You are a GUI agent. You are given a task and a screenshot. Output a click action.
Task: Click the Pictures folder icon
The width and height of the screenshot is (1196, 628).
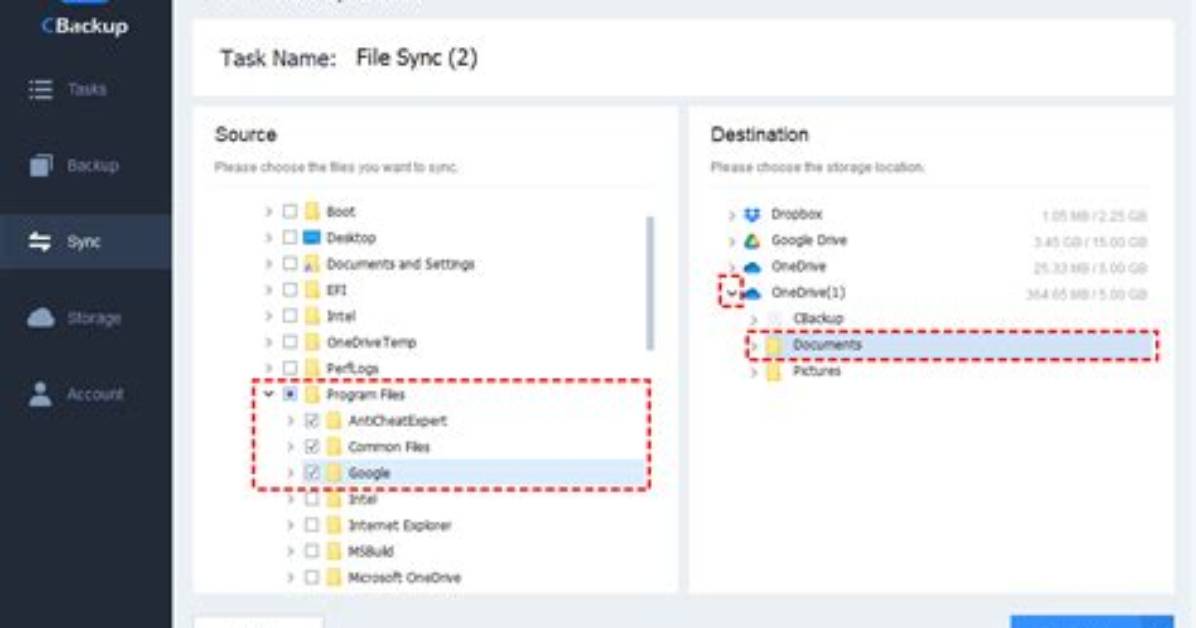coord(773,372)
